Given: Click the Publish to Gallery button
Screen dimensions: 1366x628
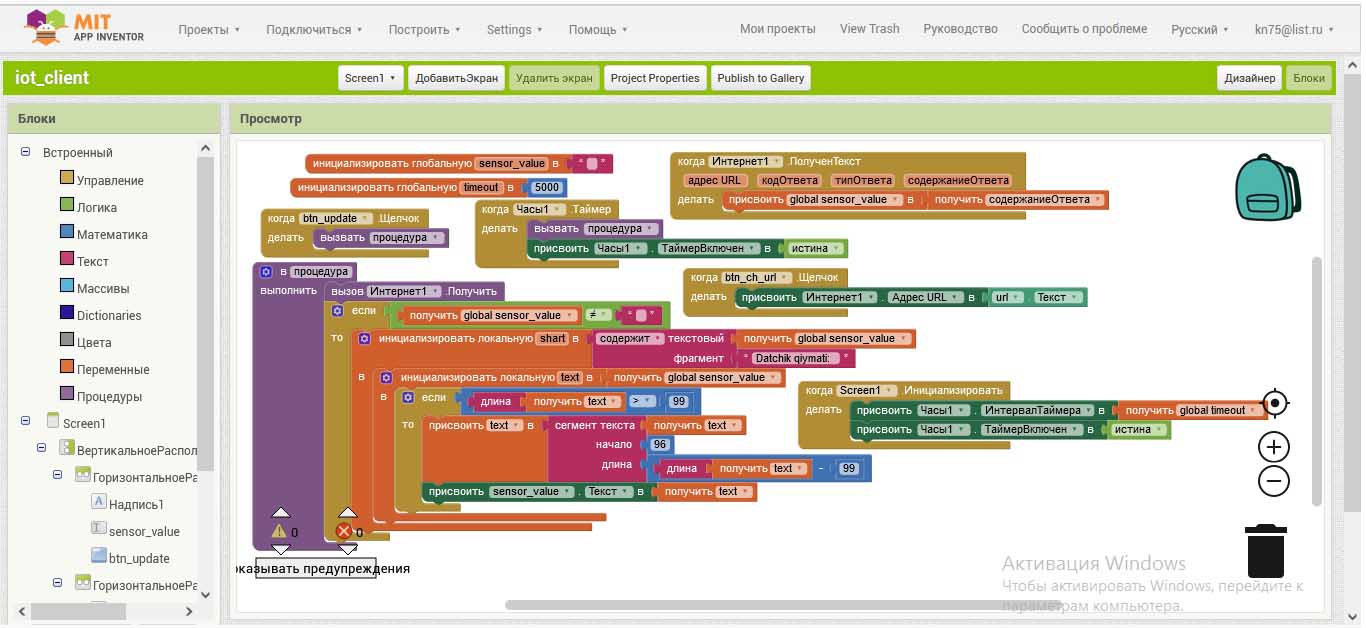Looking at the screenshot, I should (760, 78).
